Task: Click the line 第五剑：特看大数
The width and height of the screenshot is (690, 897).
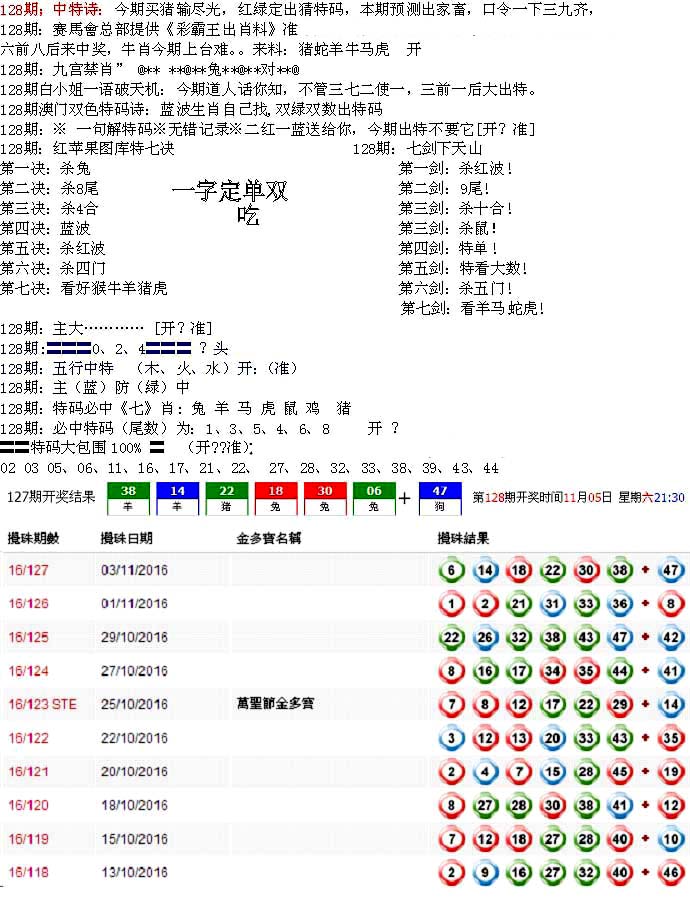Action: (x=463, y=268)
